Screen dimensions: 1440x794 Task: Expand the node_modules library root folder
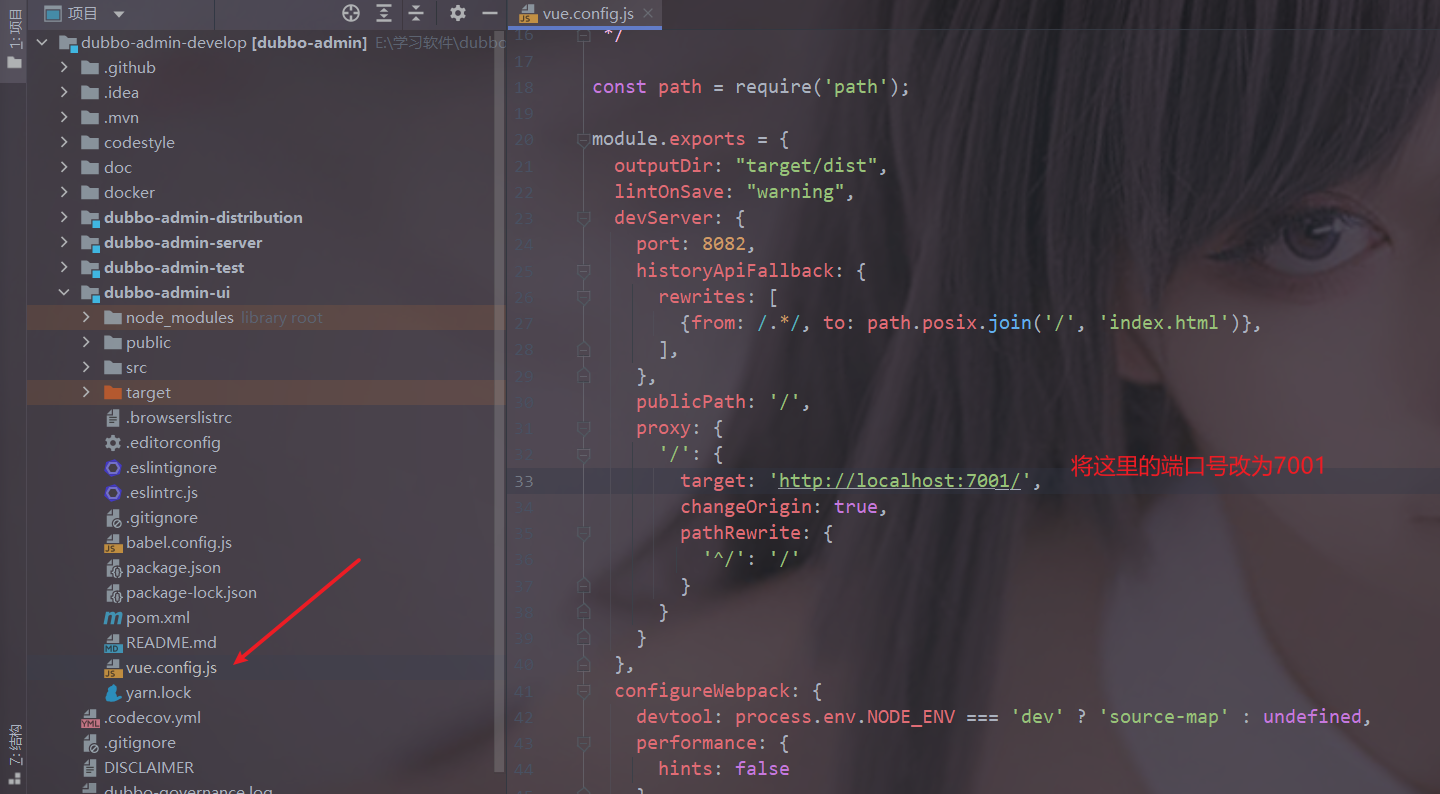[x=86, y=318]
